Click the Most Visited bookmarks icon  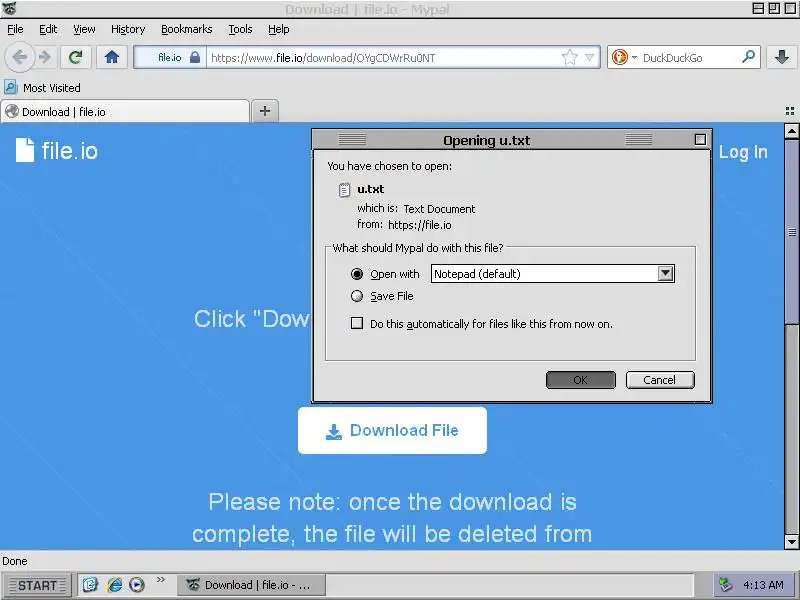(11, 88)
